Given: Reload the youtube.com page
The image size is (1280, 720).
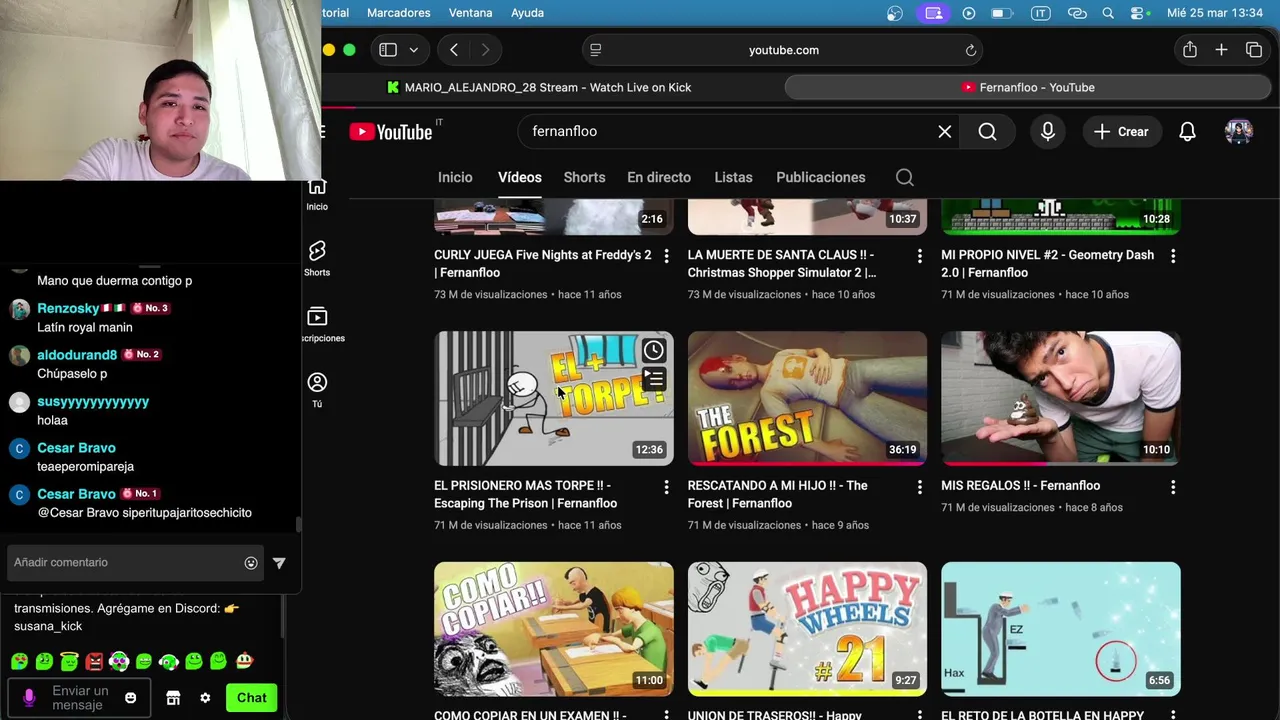Looking at the screenshot, I should click(x=970, y=50).
